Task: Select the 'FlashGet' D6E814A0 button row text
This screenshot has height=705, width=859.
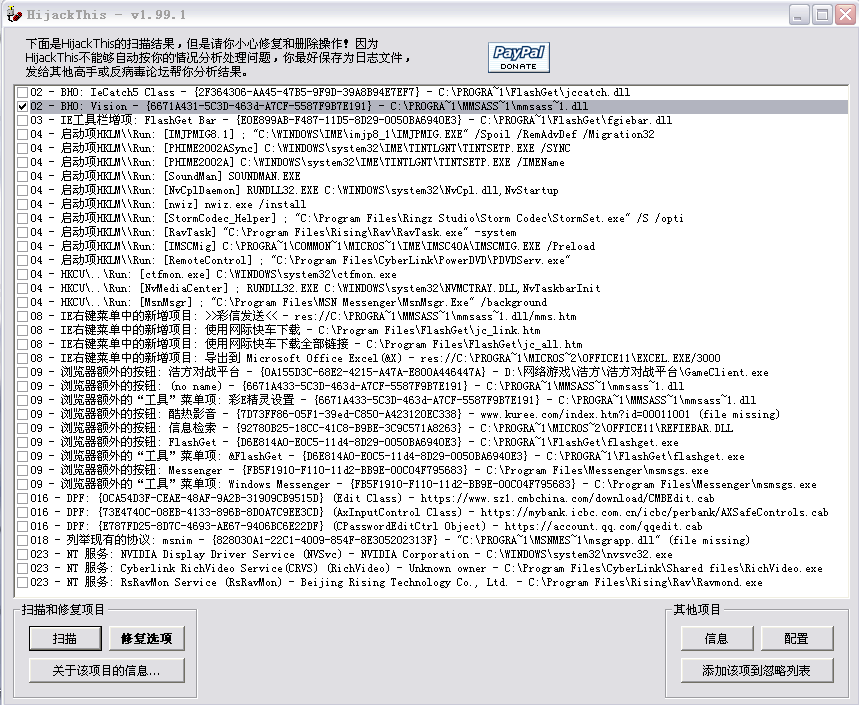Action: (x=354, y=442)
